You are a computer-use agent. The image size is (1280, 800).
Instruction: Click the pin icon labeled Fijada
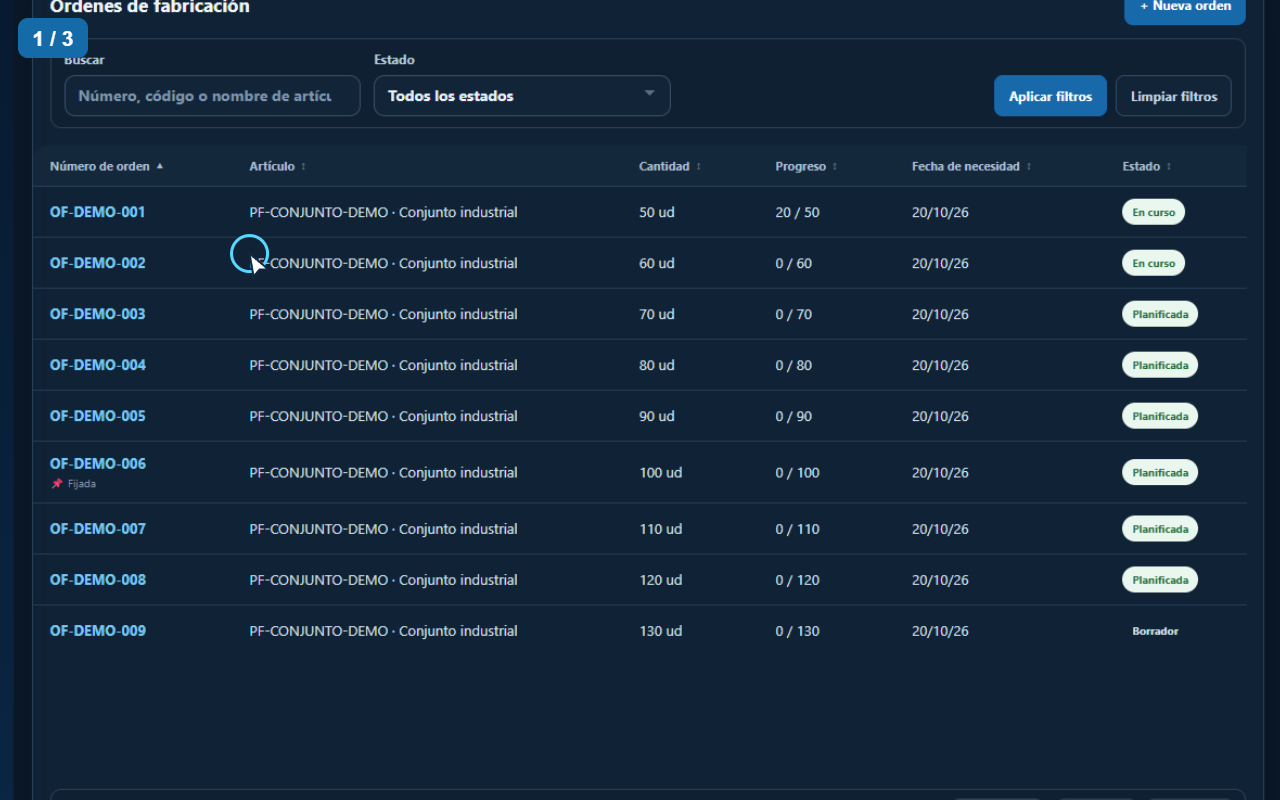57,484
